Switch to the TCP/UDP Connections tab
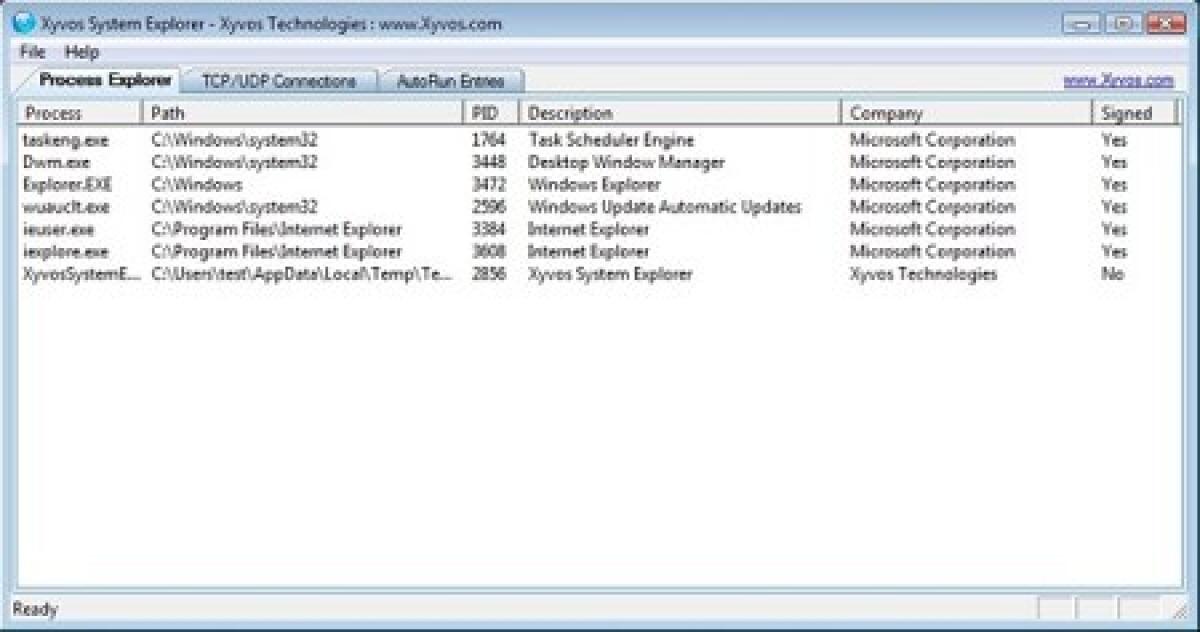This screenshot has height=632, width=1200. [x=279, y=81]
